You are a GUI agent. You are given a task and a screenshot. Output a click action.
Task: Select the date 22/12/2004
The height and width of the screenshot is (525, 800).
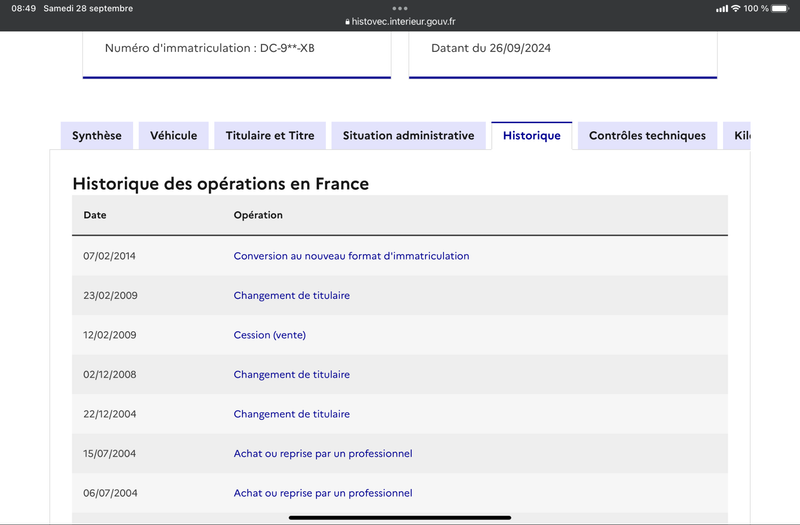pyautogui.click(x=110, y=414)
